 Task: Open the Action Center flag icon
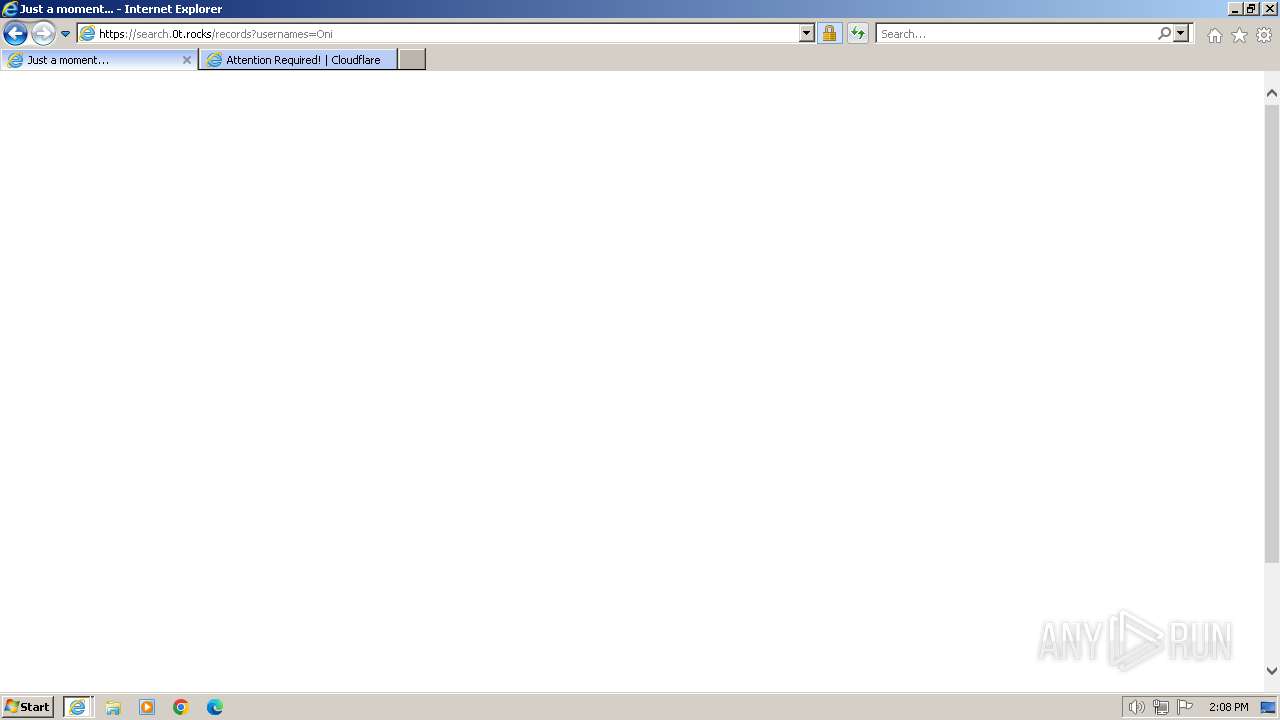click(1185, 707)
